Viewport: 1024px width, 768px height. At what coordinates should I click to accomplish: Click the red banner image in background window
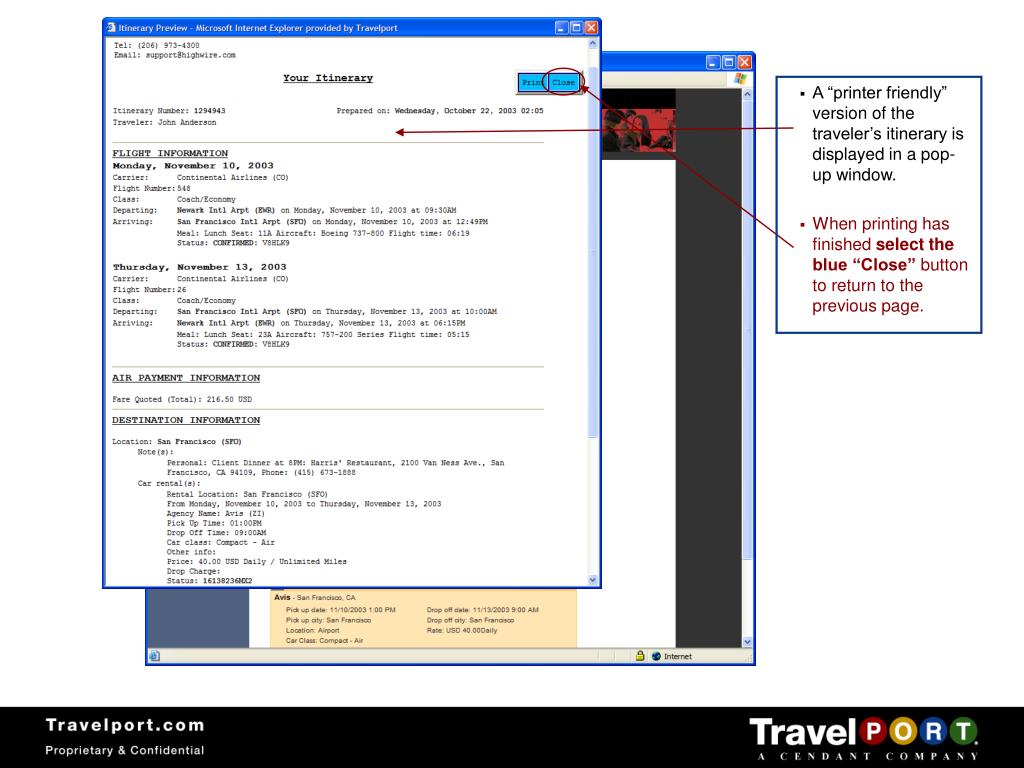[638, 130]
